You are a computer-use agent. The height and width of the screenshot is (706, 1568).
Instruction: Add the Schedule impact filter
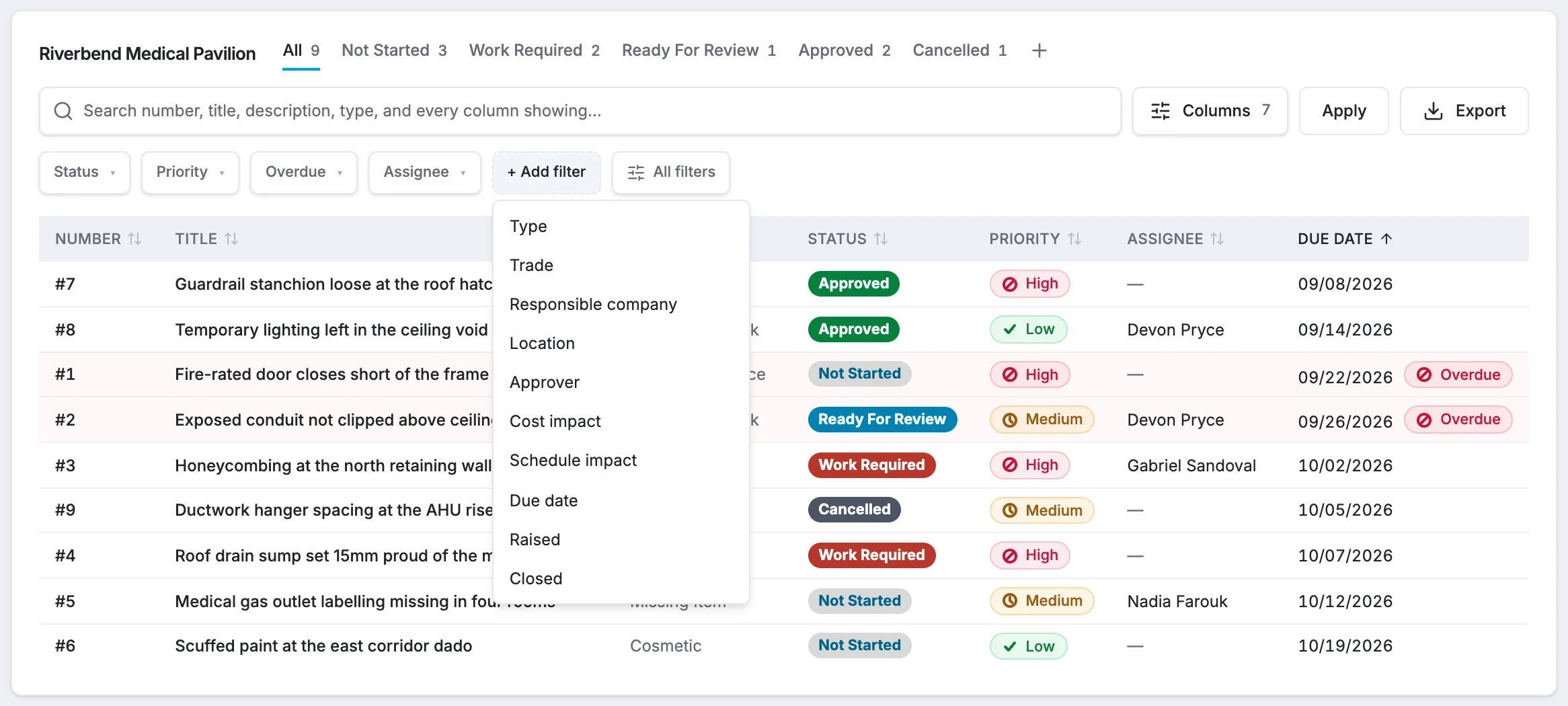pos(621,461)
